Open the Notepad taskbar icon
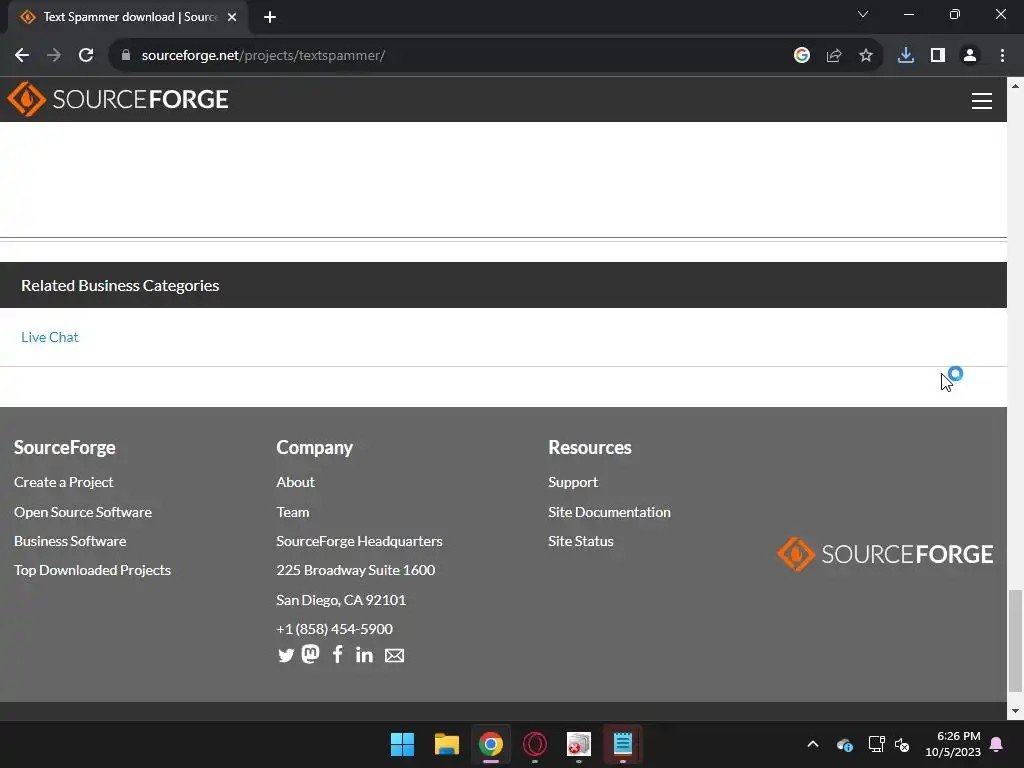 622,744
